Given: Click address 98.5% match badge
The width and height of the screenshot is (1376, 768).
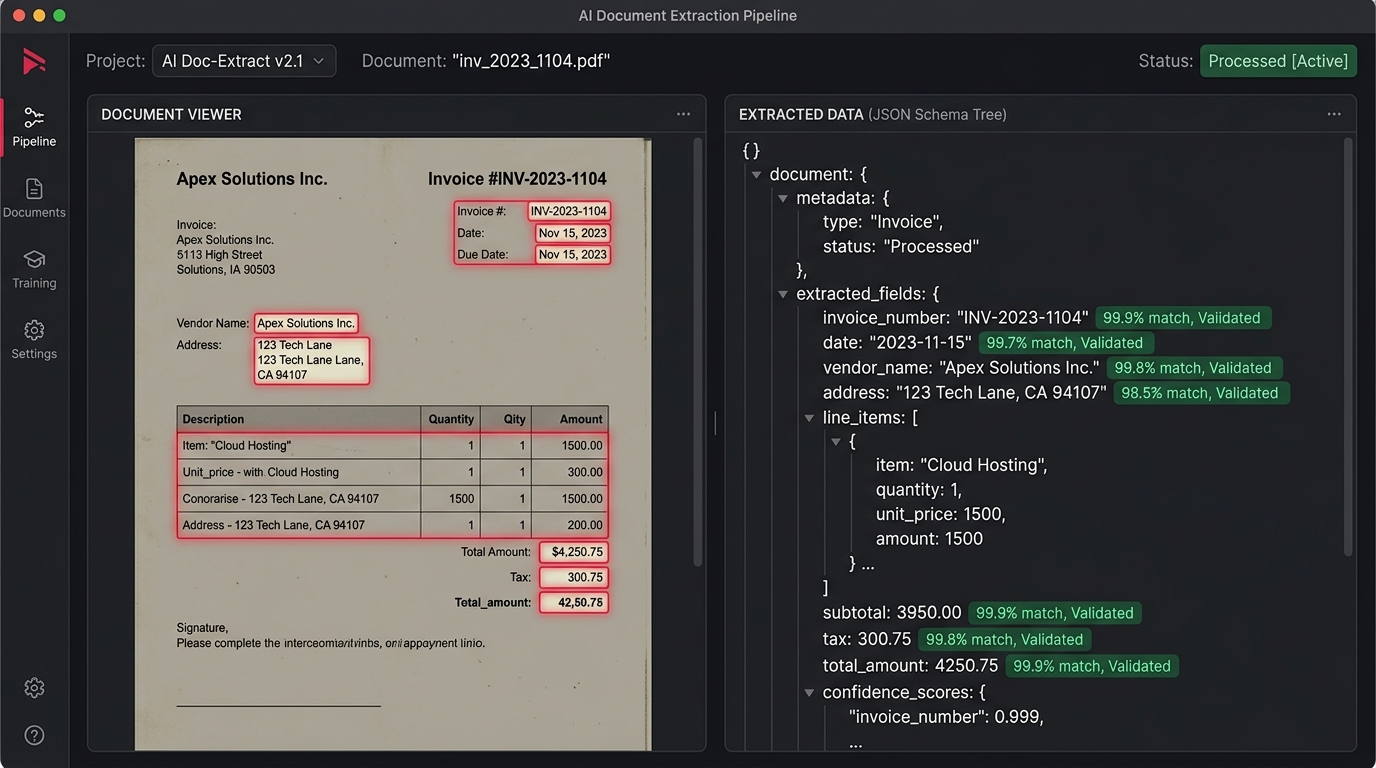Looking at the screenshot, I should (1201, 393).
